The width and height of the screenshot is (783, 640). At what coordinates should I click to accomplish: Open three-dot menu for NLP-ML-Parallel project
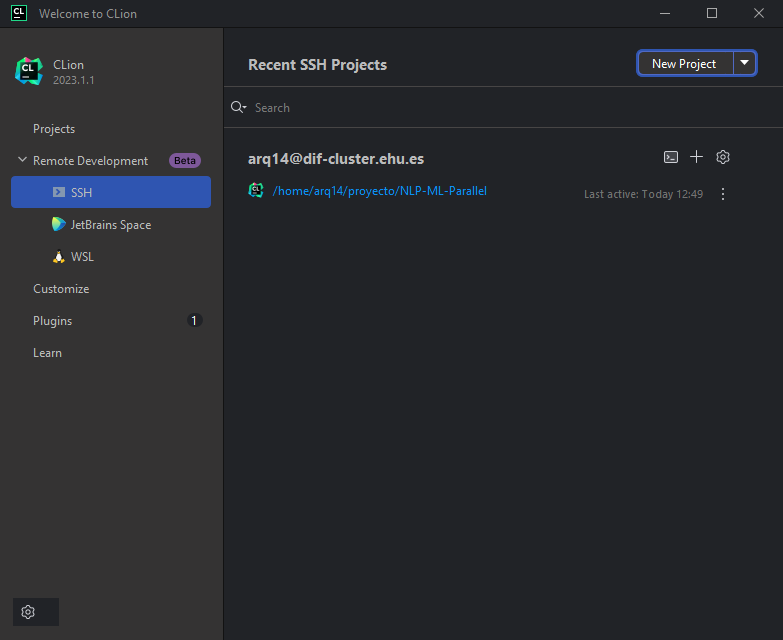click(x=723, y=194)
